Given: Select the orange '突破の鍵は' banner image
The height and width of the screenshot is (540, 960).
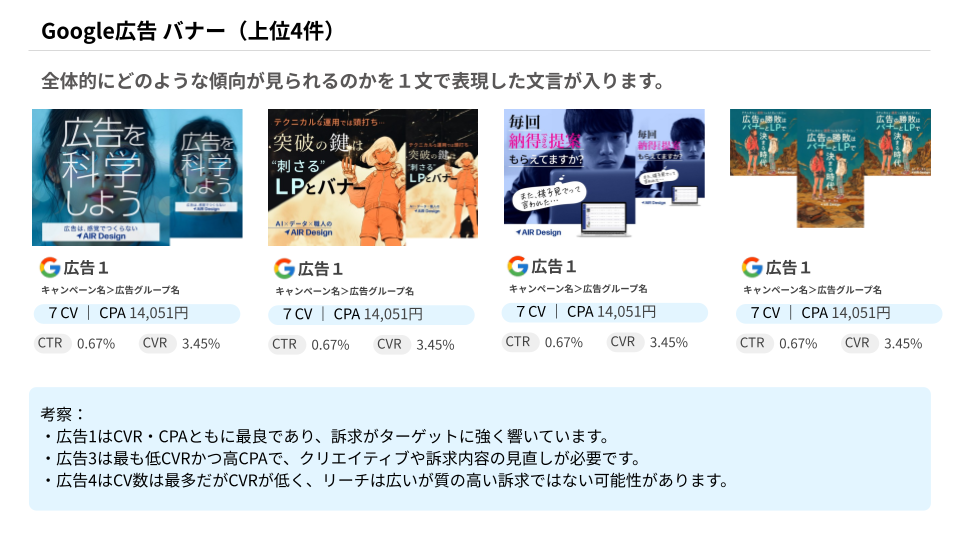Looking at the screenshot, I should (373, 178).
